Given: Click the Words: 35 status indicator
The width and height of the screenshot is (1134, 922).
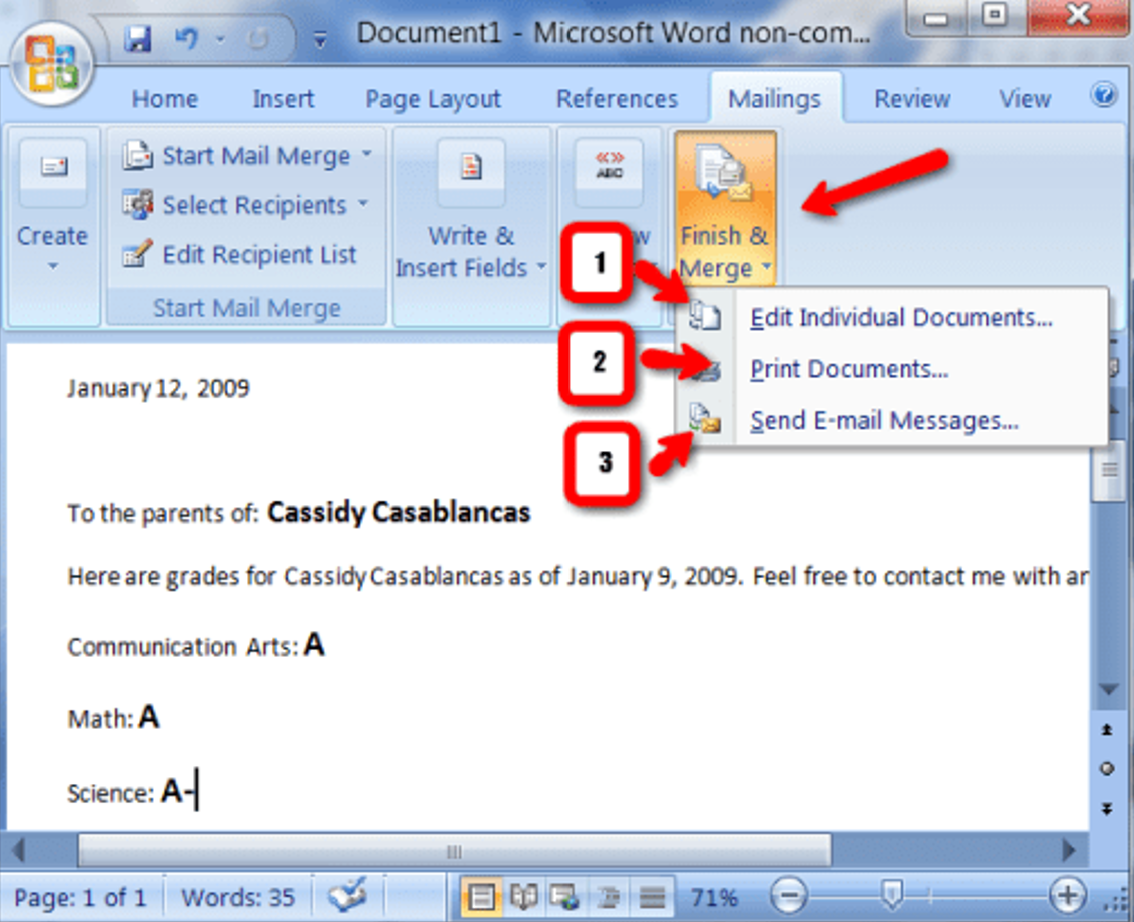Looking at the screenshot, I should tap(238, 897).
